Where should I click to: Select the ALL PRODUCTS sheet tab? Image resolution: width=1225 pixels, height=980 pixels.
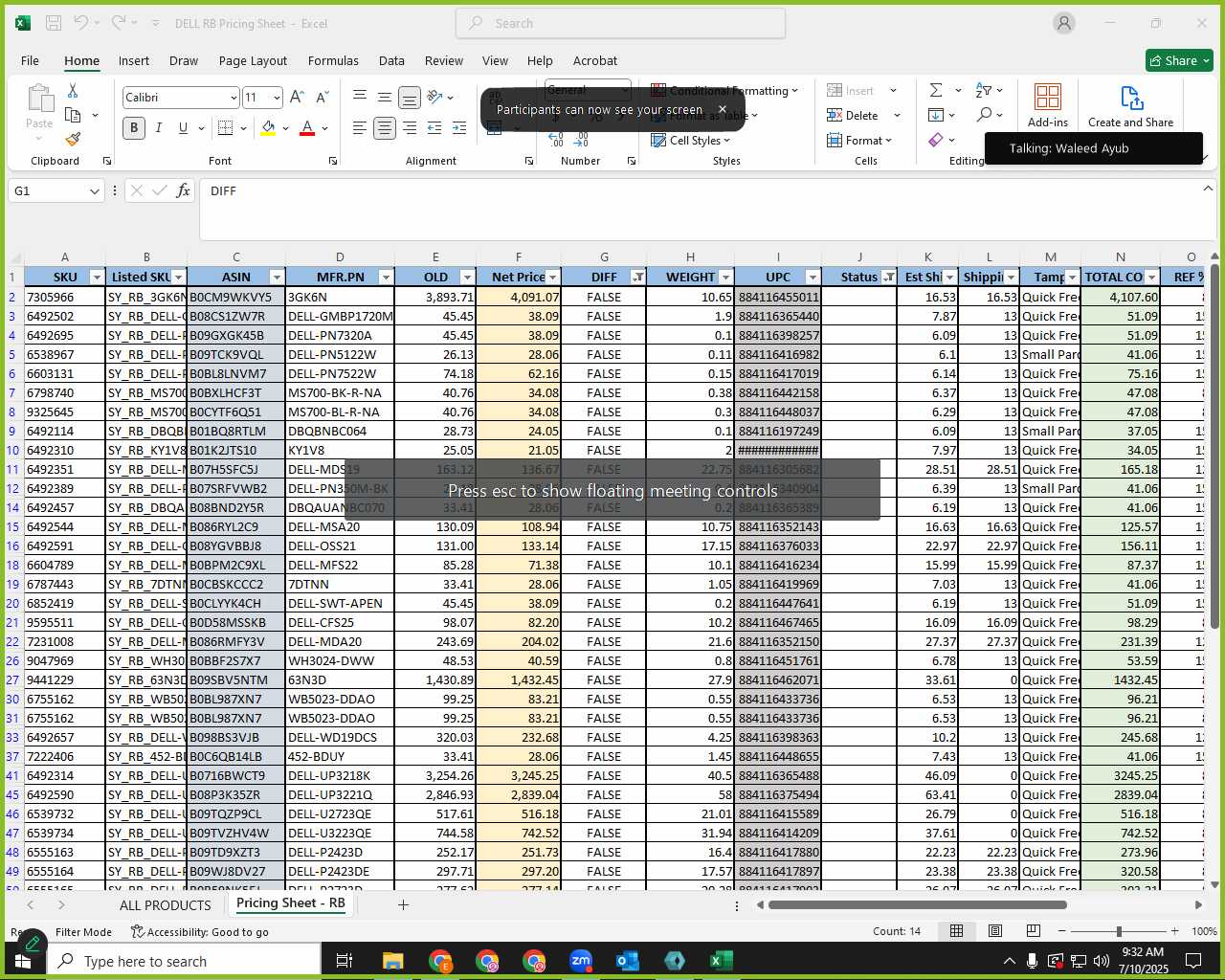click(165, 904)
